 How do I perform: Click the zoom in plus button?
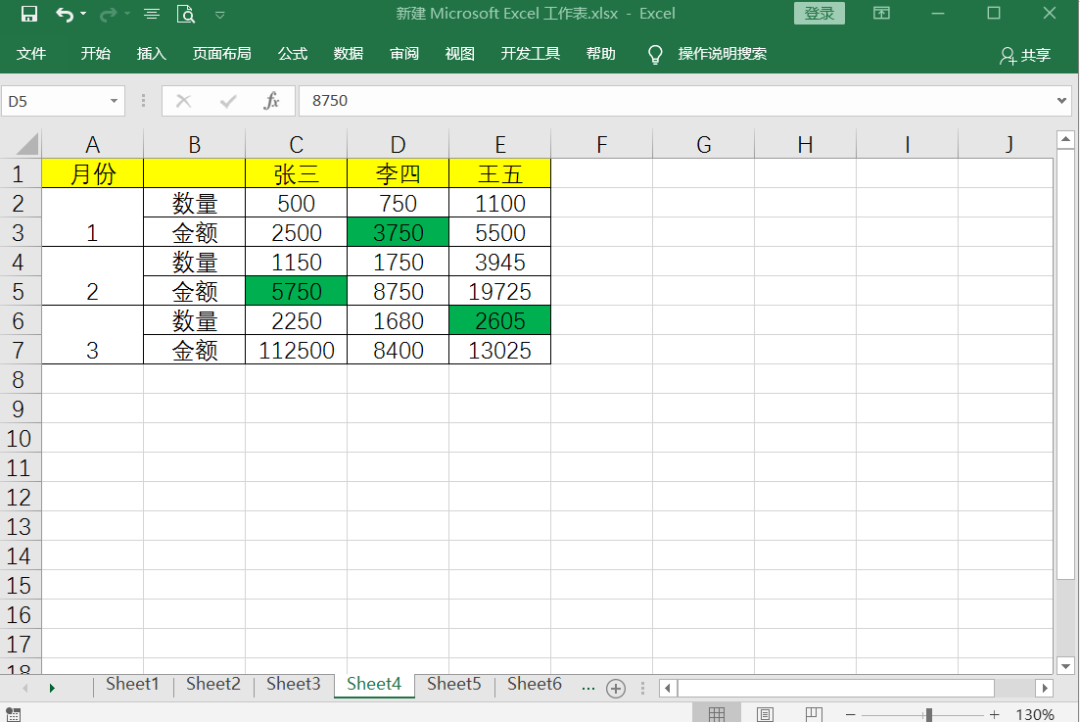point(994,715)
